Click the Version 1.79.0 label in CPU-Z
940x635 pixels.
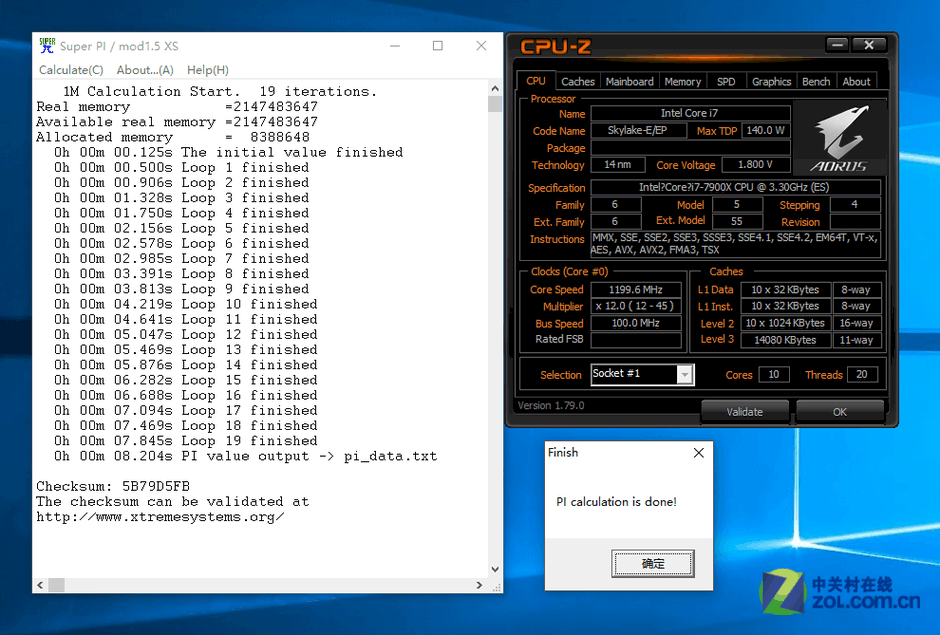[x=551, y=406]
